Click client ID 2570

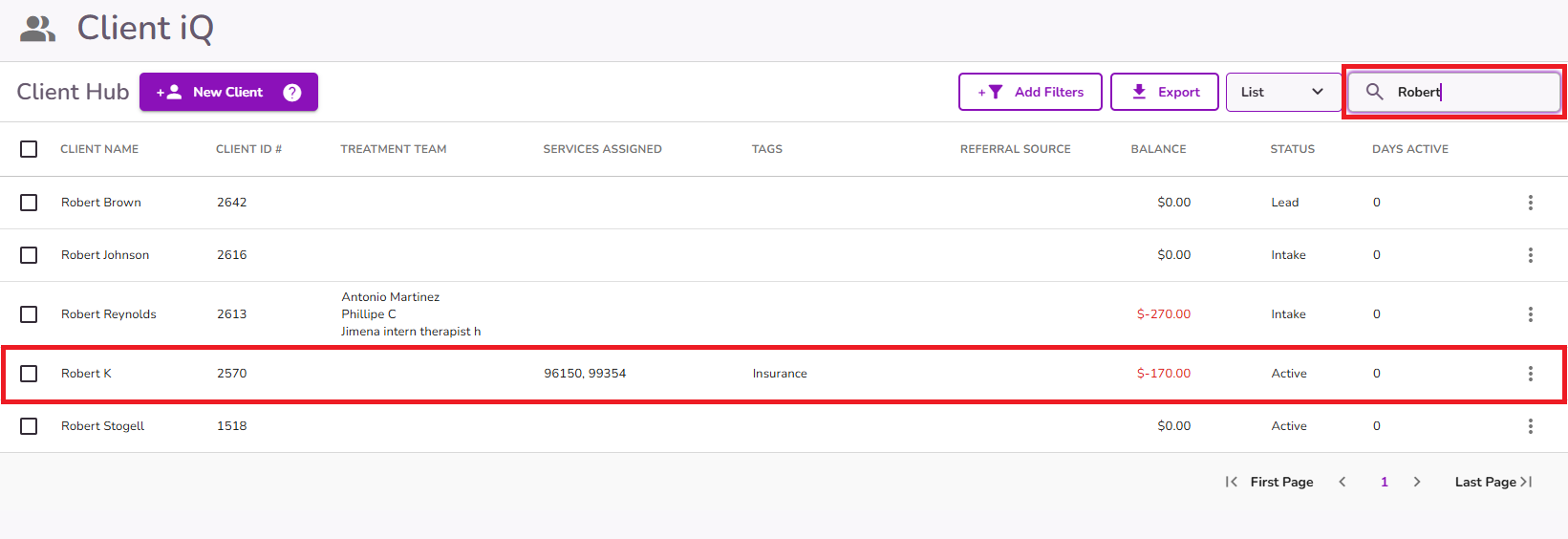pos(231,374)
